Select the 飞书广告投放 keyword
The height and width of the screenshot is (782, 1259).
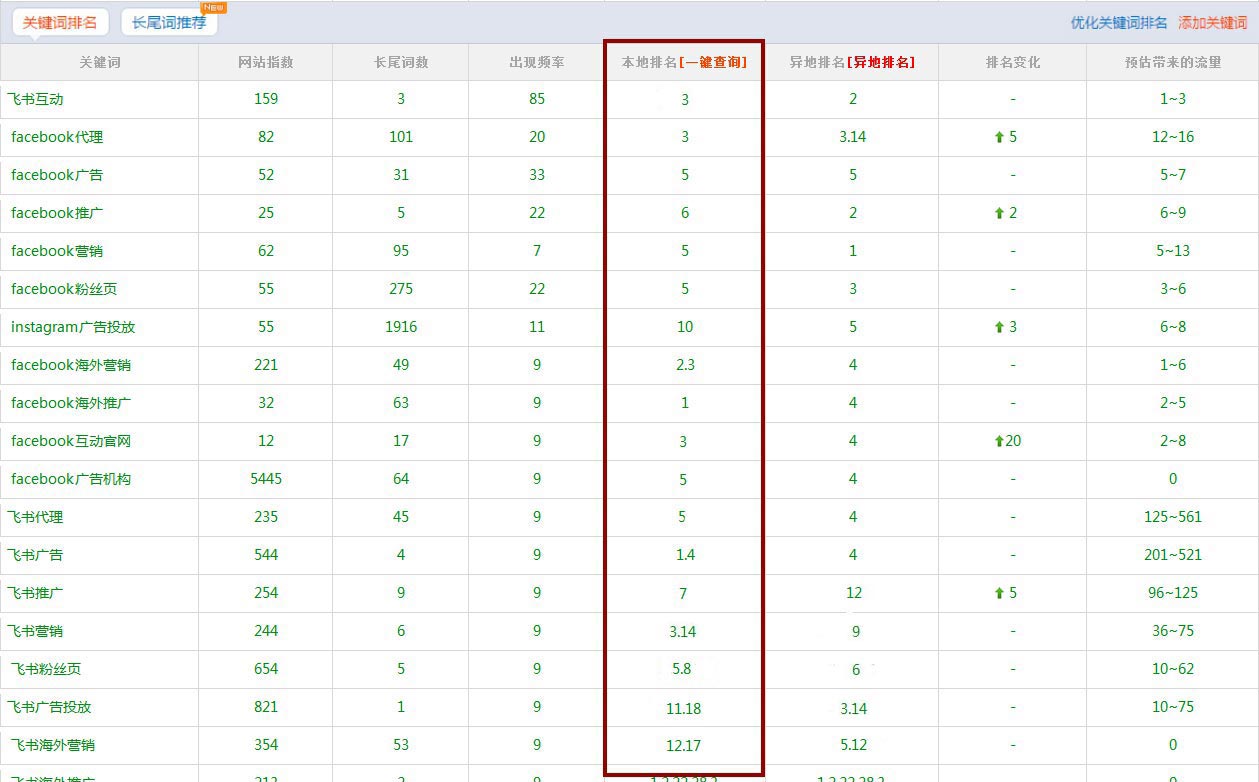(49, 707)
